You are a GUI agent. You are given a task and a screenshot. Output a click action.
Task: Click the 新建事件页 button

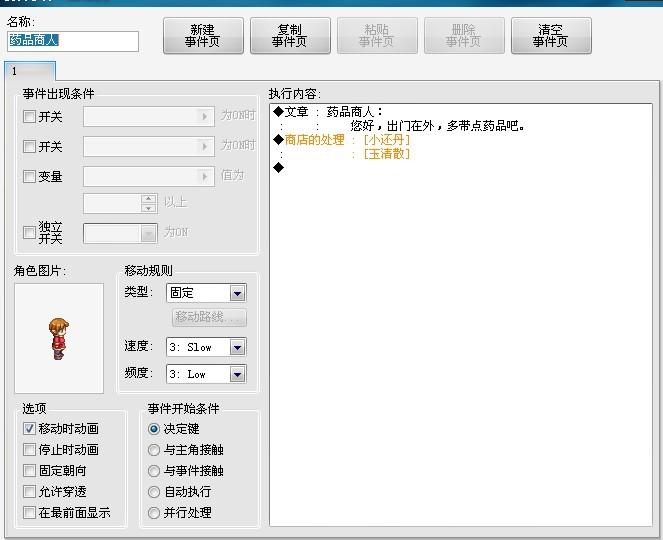click(x=203, y=36)
